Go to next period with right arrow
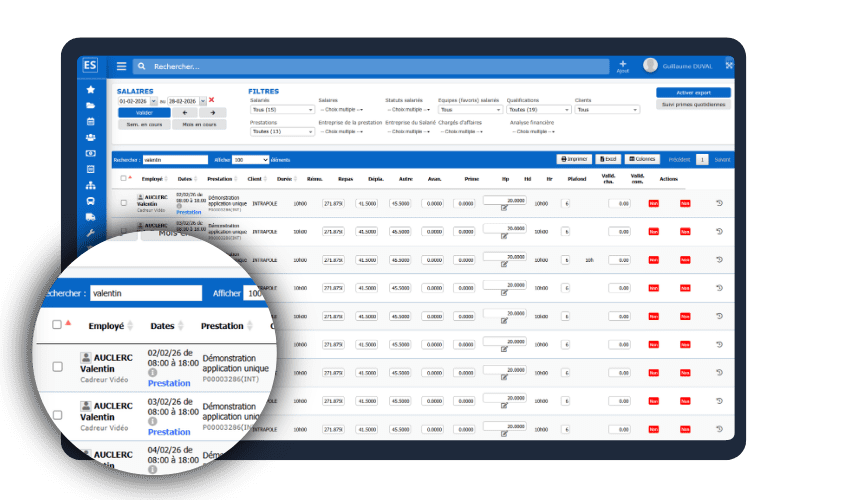 click(212, 113)
